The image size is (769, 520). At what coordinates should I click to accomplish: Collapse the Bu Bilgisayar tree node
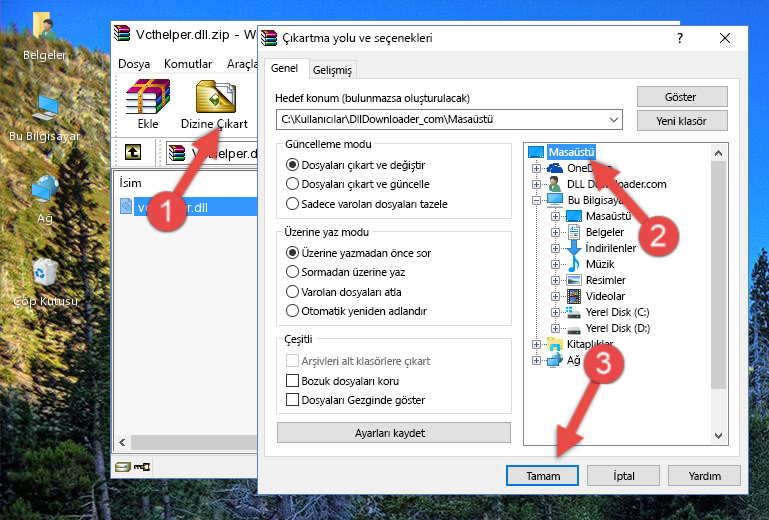point(536,200)
